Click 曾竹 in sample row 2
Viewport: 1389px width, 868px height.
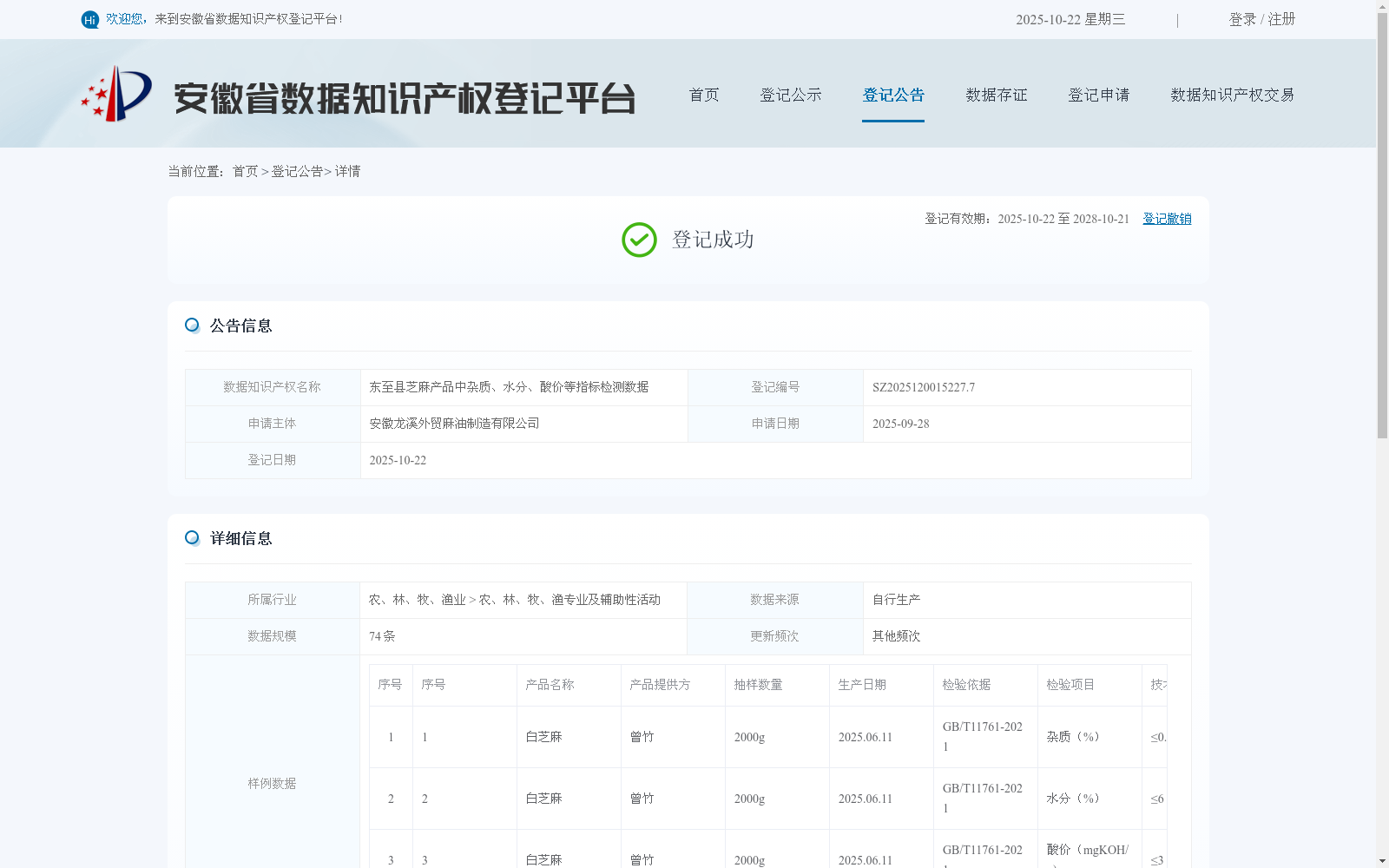pos(642,799)
